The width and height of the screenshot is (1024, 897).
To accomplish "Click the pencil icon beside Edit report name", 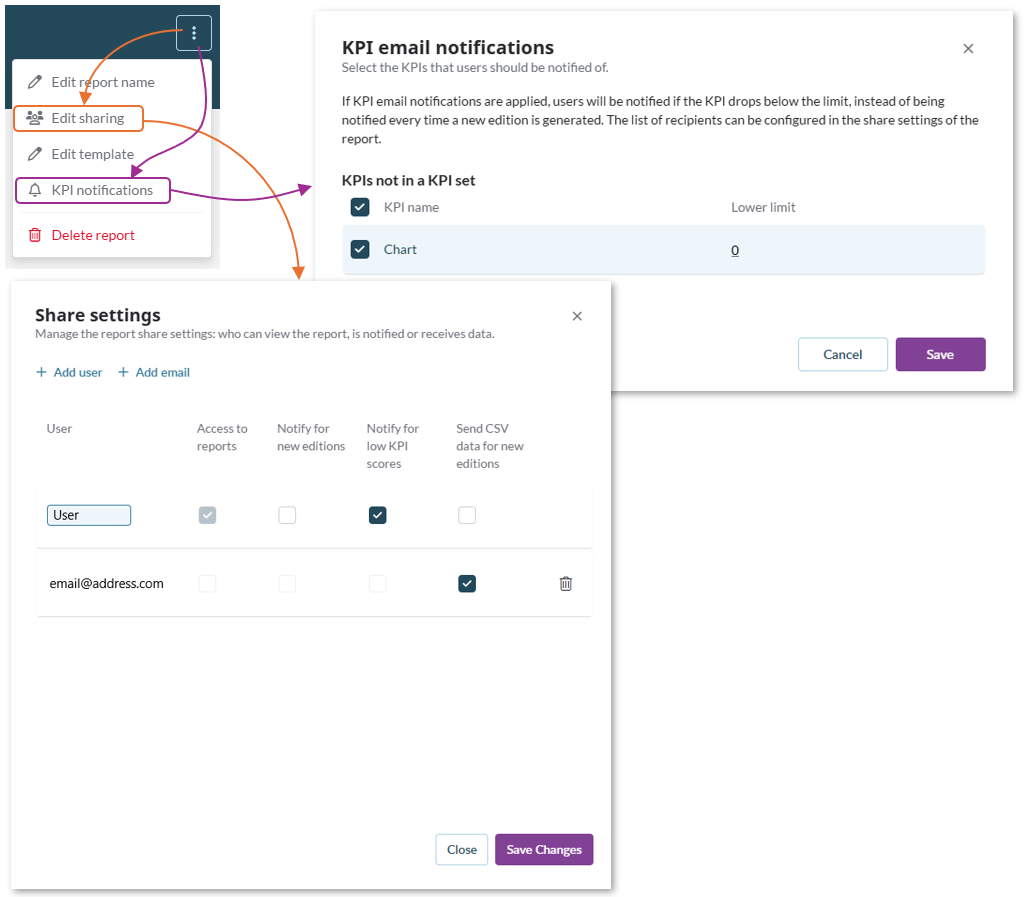I will tap(35, 82).
